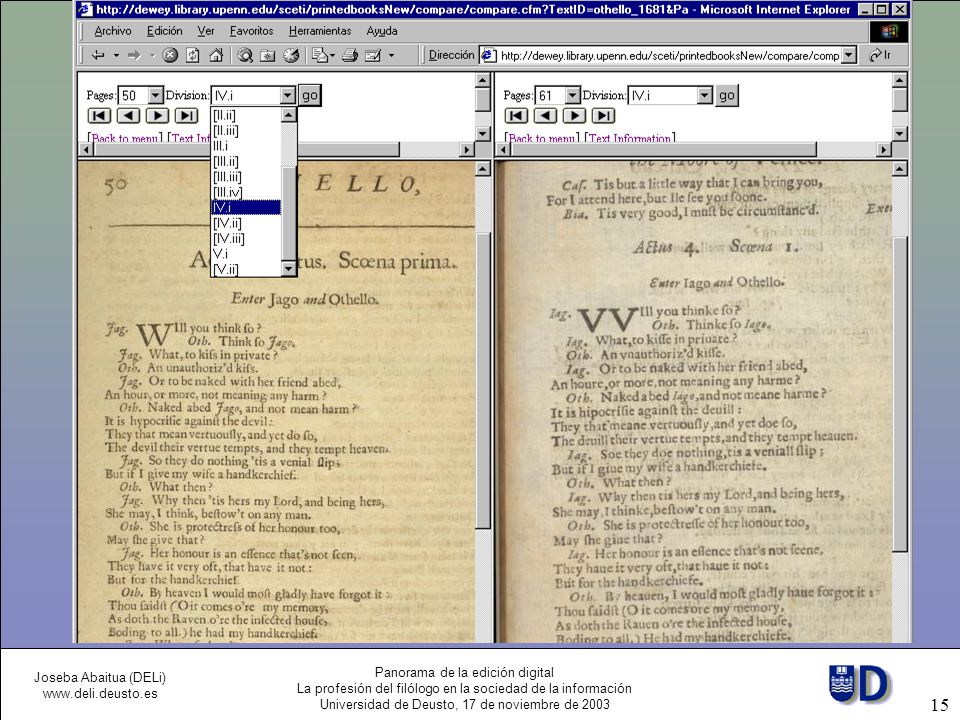Select [III.iv] in division list
This screenshot has width=960, height=720.
click(246, 192)
